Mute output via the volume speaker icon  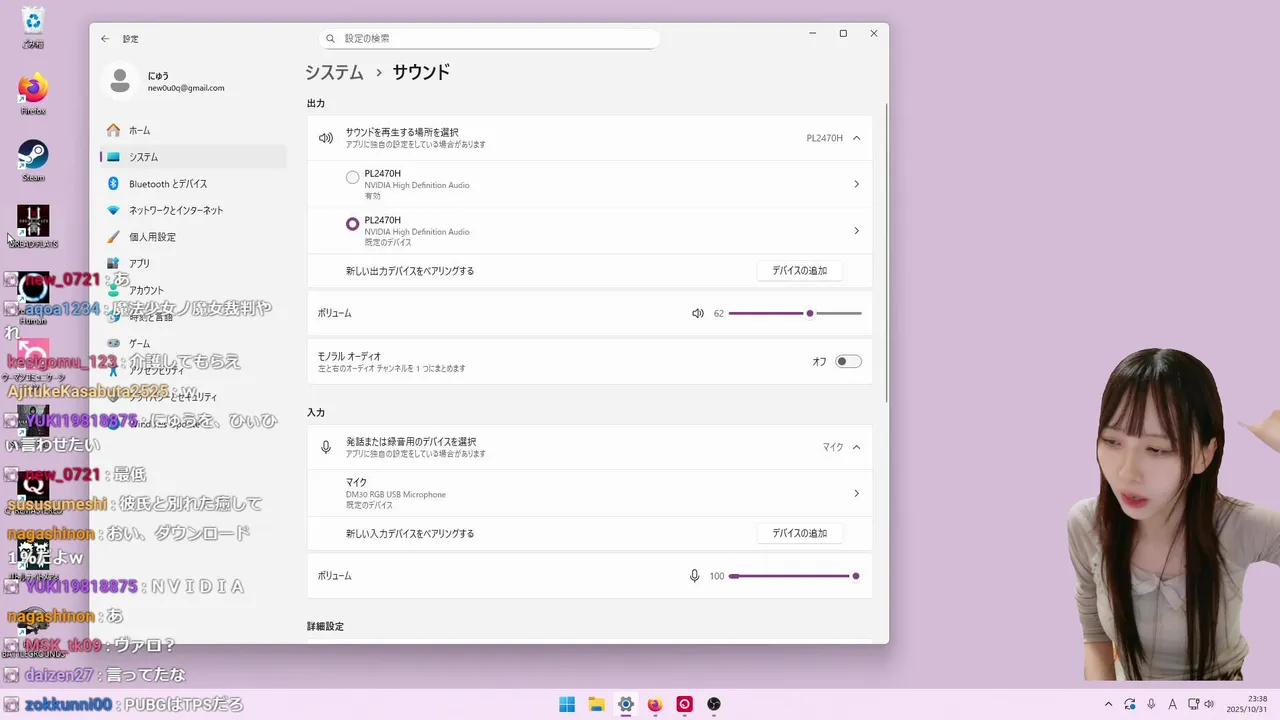pyautogui.click(x=698, y=313)
